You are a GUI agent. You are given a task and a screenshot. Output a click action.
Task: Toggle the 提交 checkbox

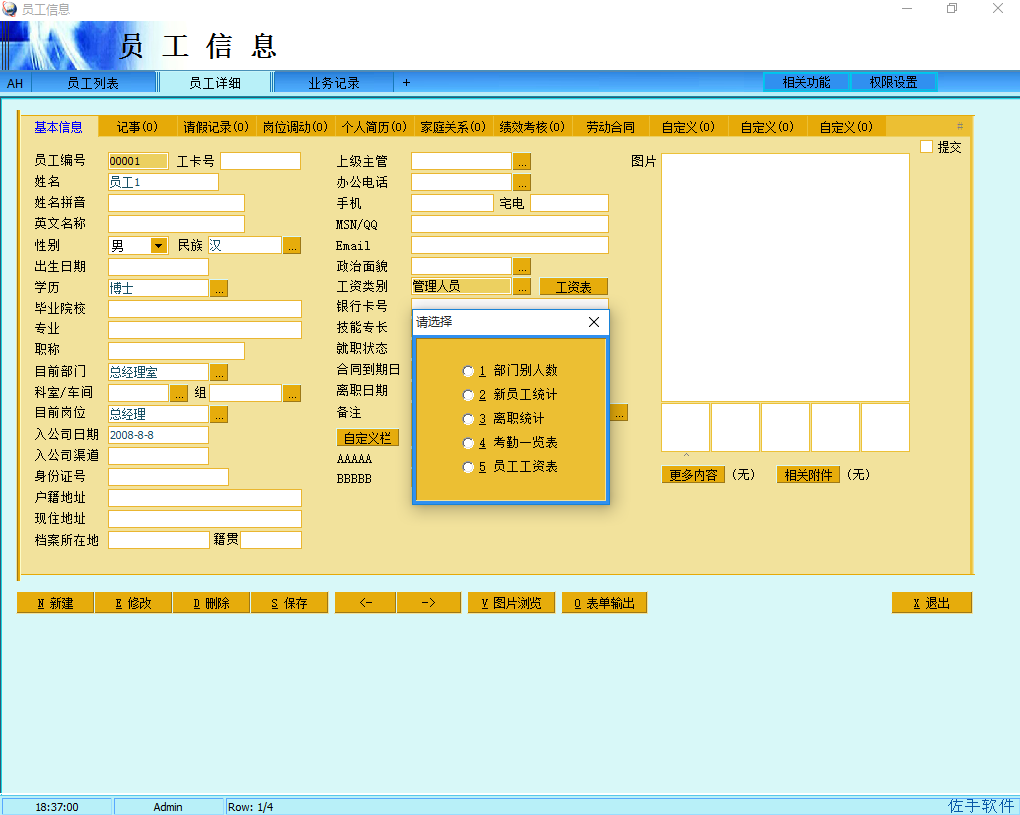926,147
